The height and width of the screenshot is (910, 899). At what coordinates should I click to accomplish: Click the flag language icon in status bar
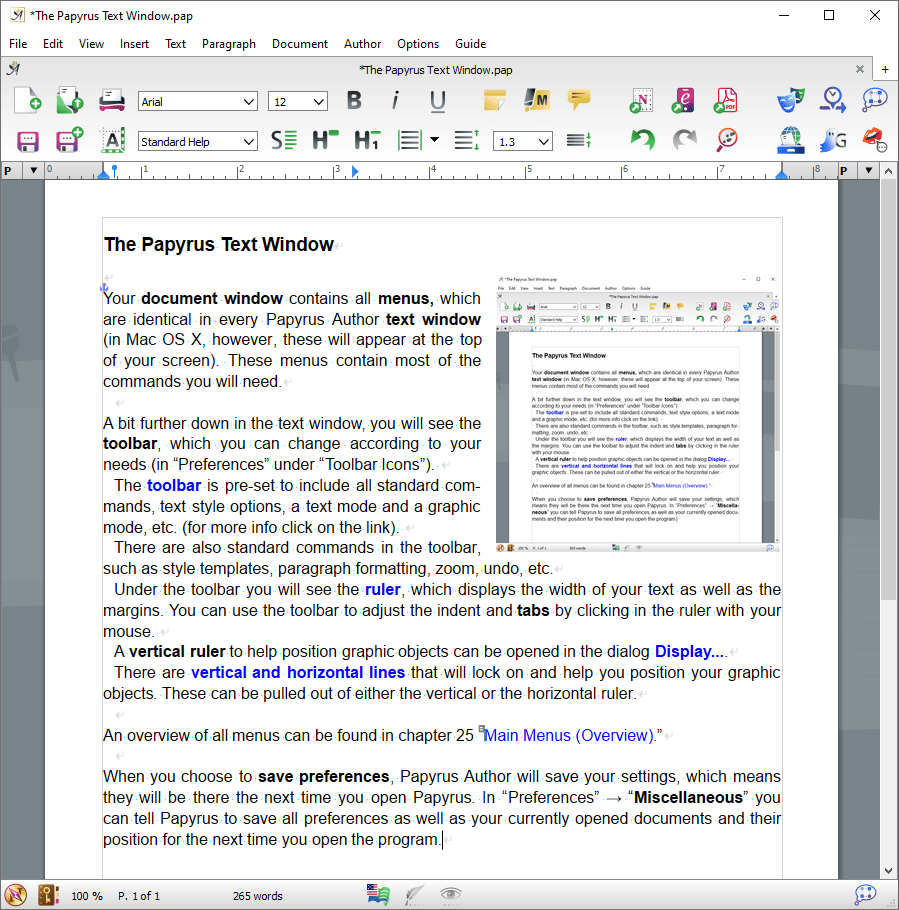378,894
